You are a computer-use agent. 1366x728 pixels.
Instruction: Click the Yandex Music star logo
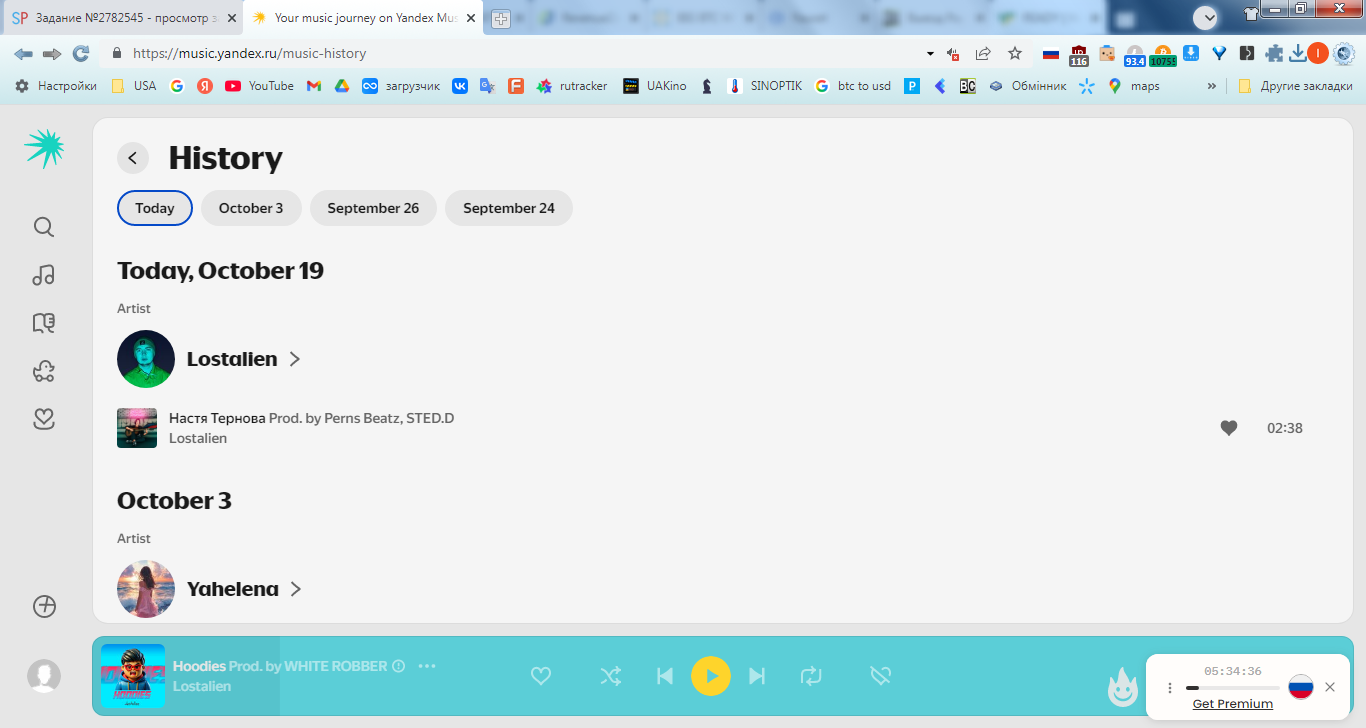[44, 149]
